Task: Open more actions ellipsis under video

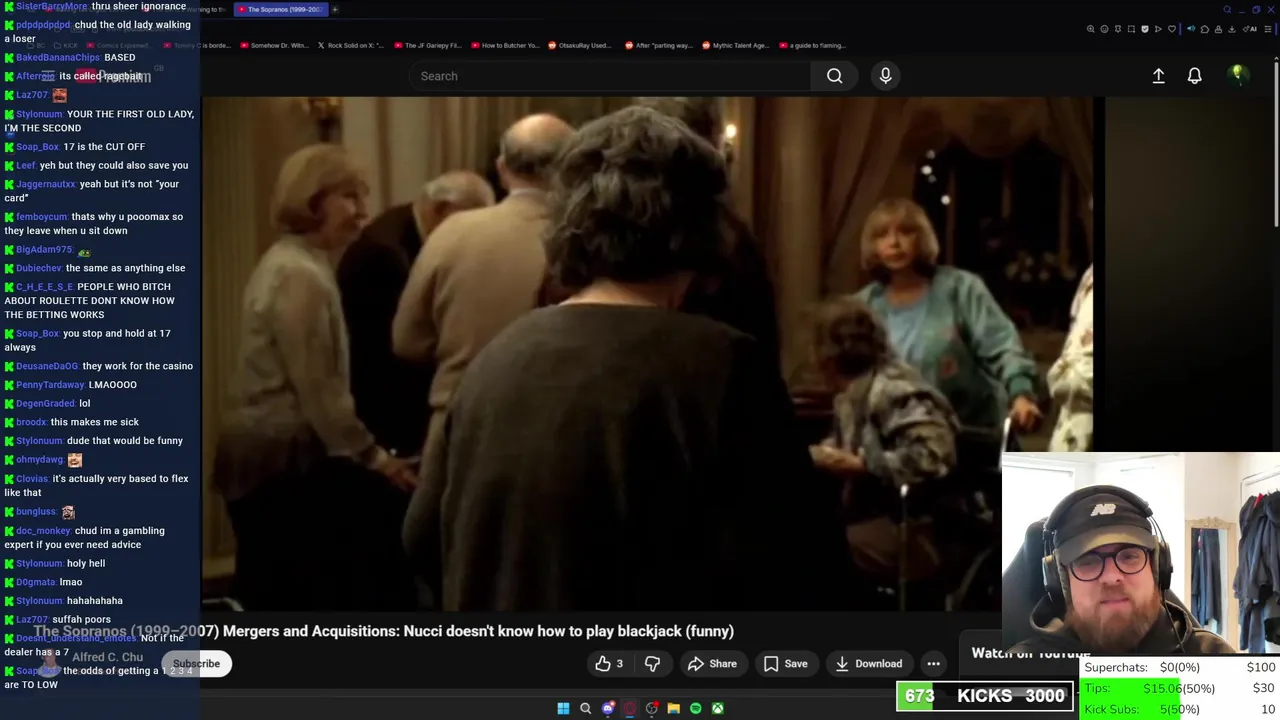Action: [x=933, y=663]
